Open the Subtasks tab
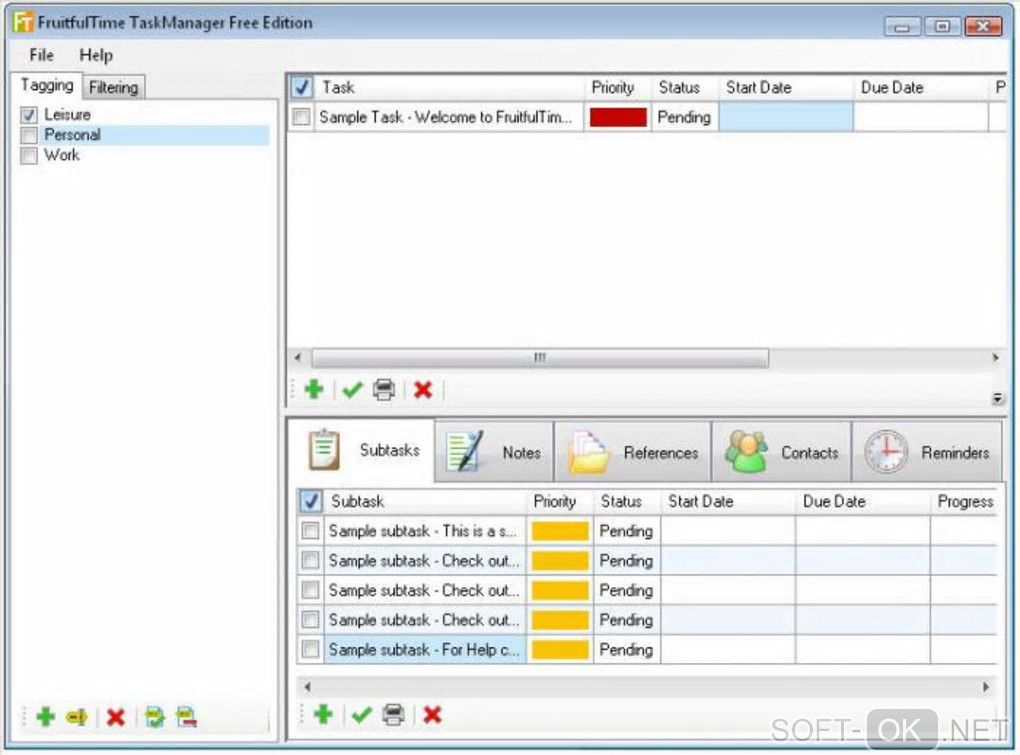1020x755 pixels. click(361, 451)
